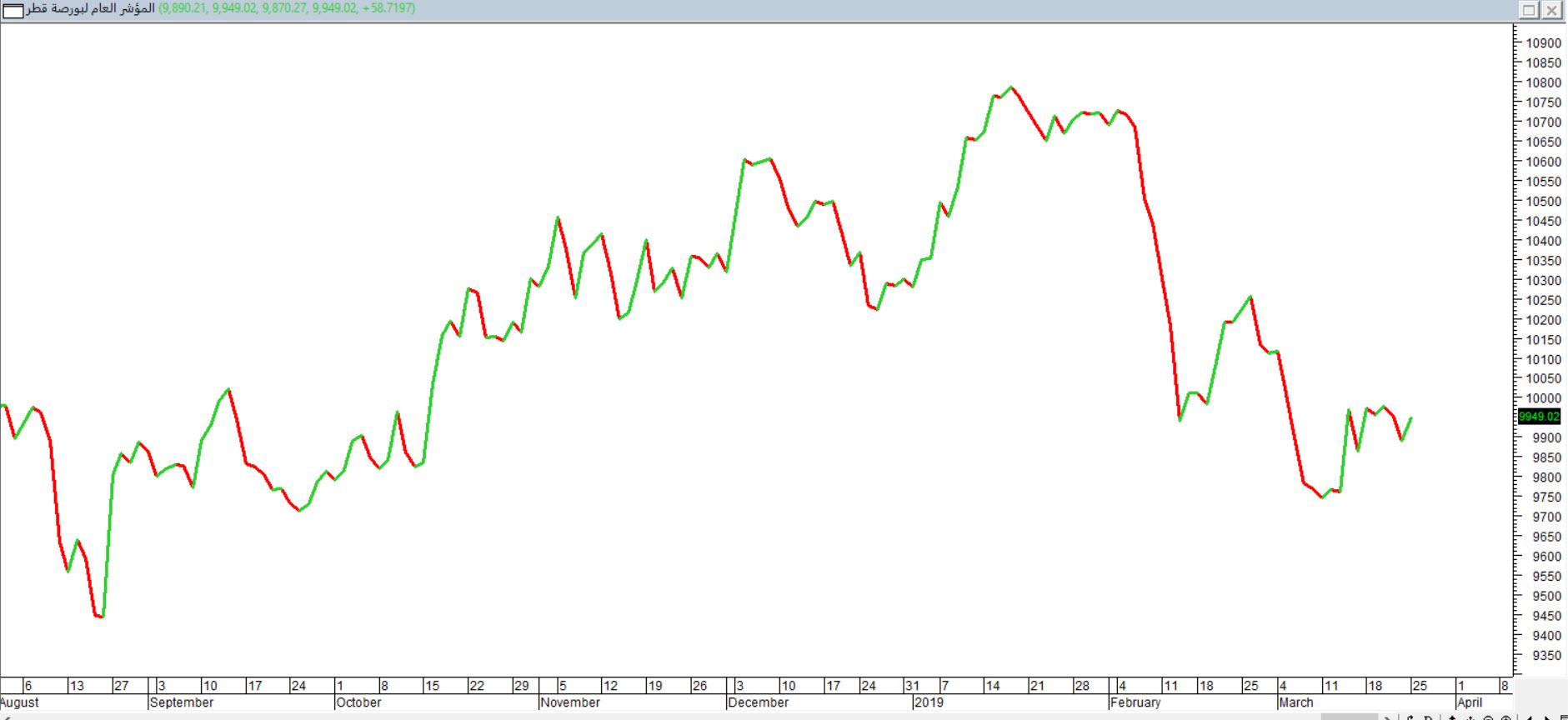Click the September month label on time axis
The image size is (1568, 720).
182,702
